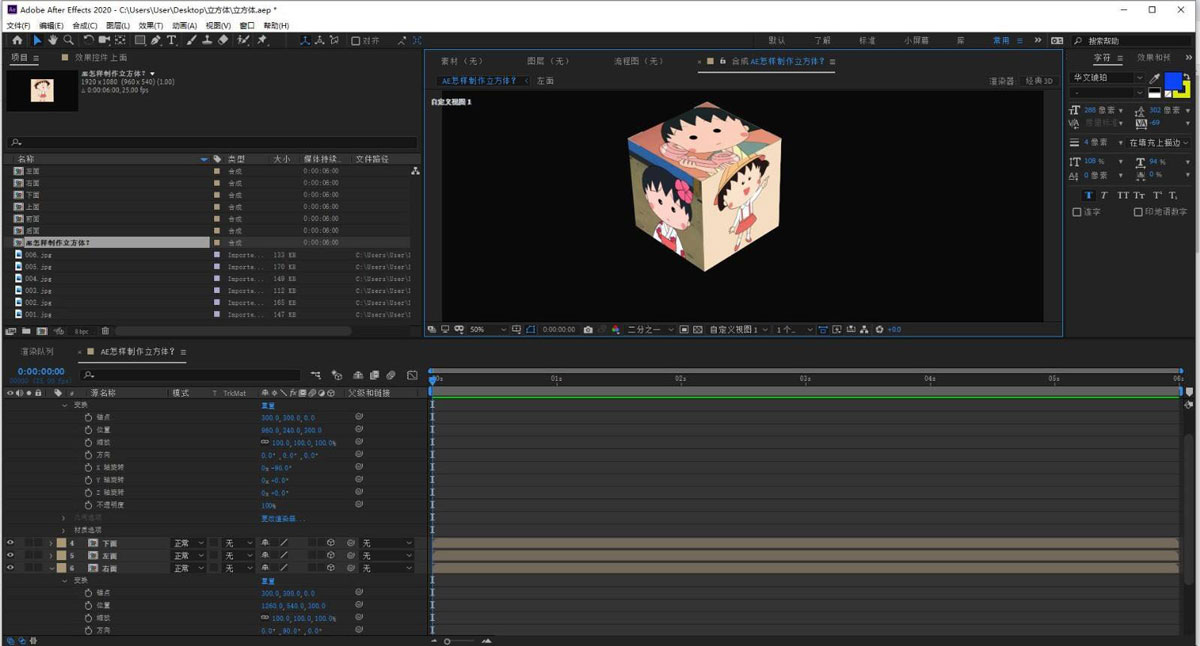This screenshot has height=646, width=1200.
Task: Select the Rotation tool
Action: 88,40
